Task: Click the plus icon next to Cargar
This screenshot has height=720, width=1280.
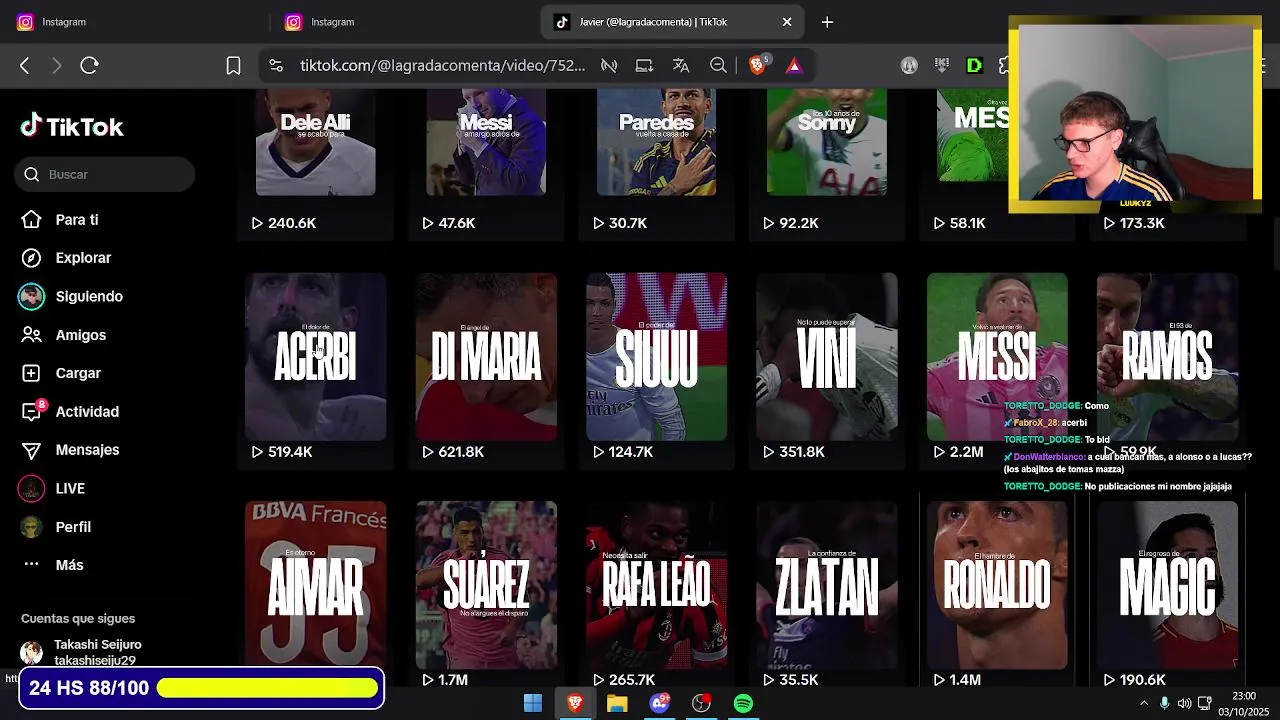Action: (x=31, y=373)
